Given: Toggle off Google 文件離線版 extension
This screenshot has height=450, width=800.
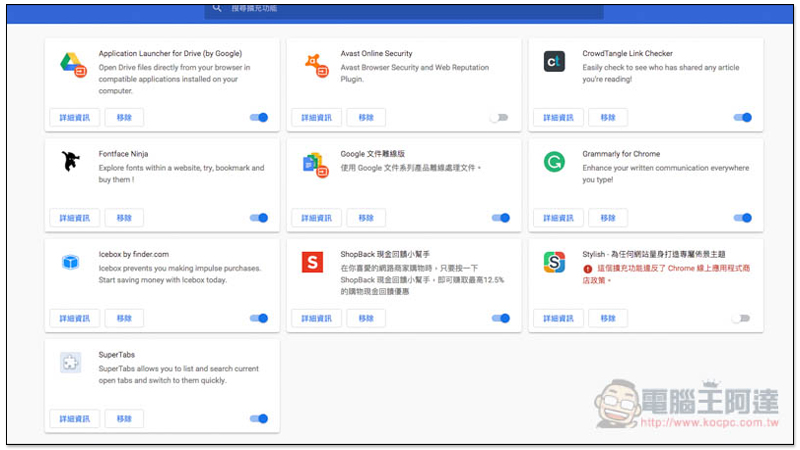Looking at the screenshot, I should coord(501,218).
